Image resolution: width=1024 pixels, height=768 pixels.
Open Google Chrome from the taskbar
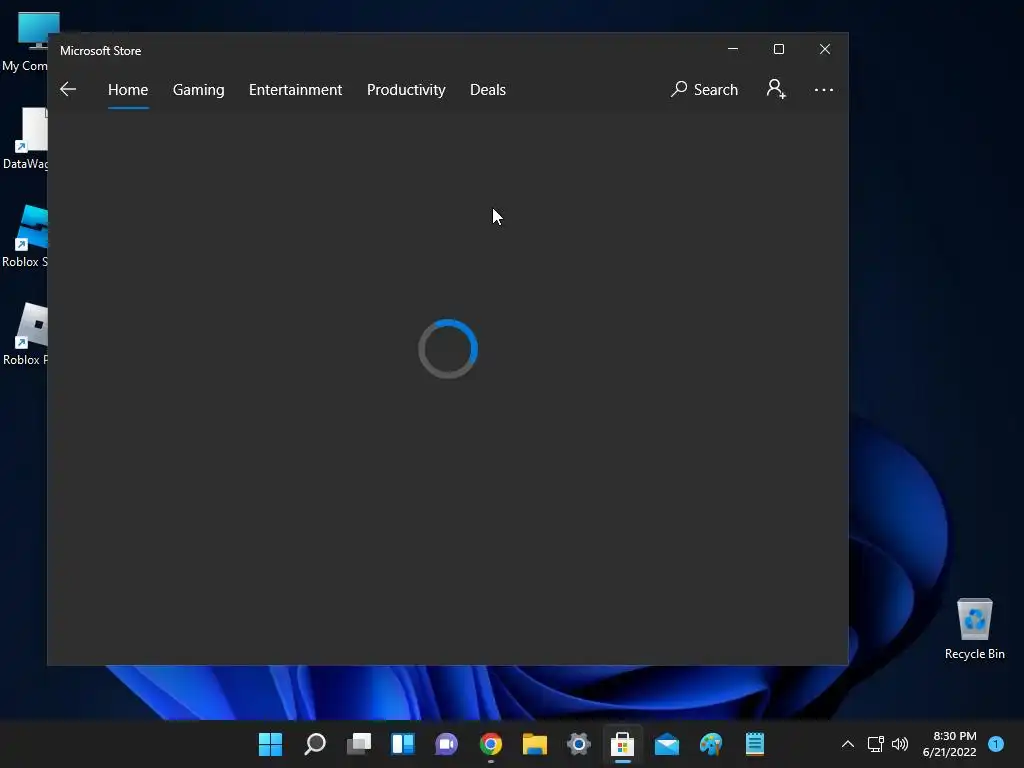491,744
